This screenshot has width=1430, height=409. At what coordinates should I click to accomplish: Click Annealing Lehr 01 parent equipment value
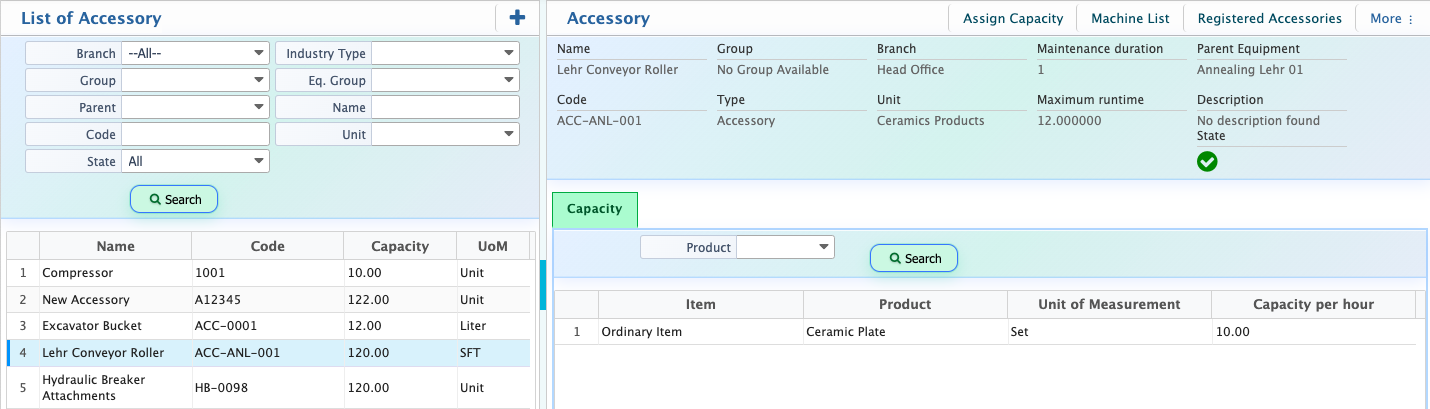pyautogui.click(x=1249, y=70)
